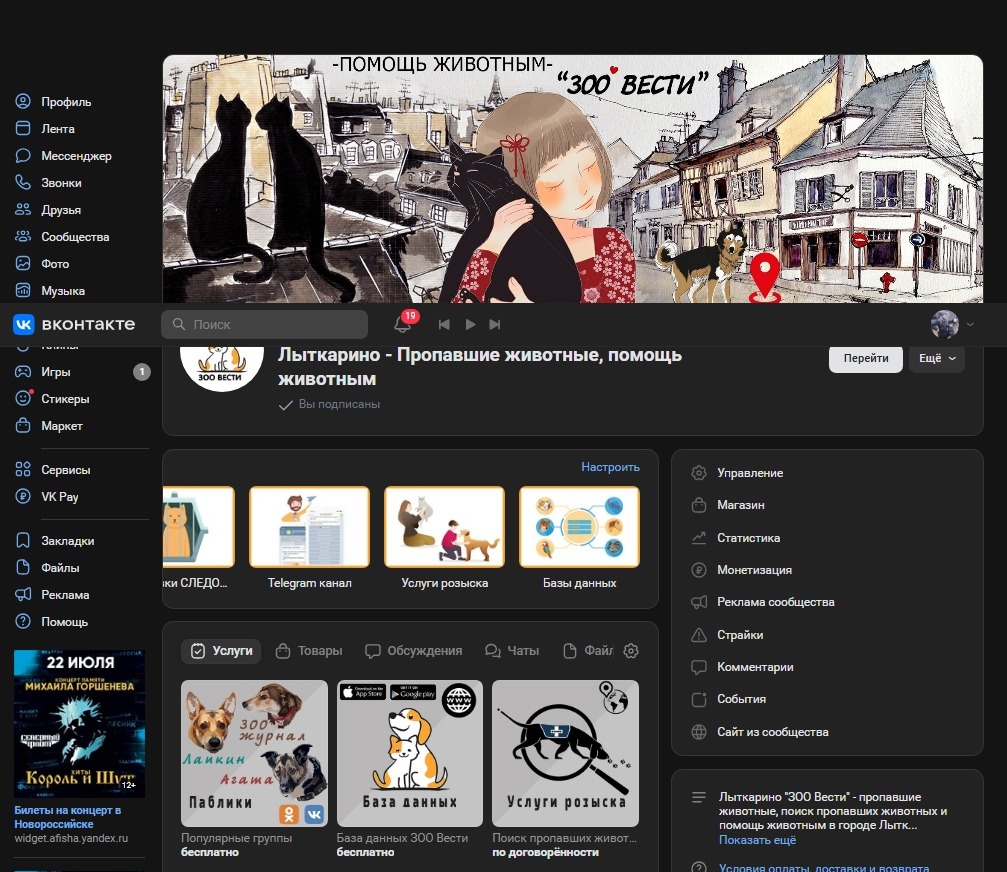1007x872 pixels.
Task: Open Реклама in the sidebar
Action: tap(52, 595)
